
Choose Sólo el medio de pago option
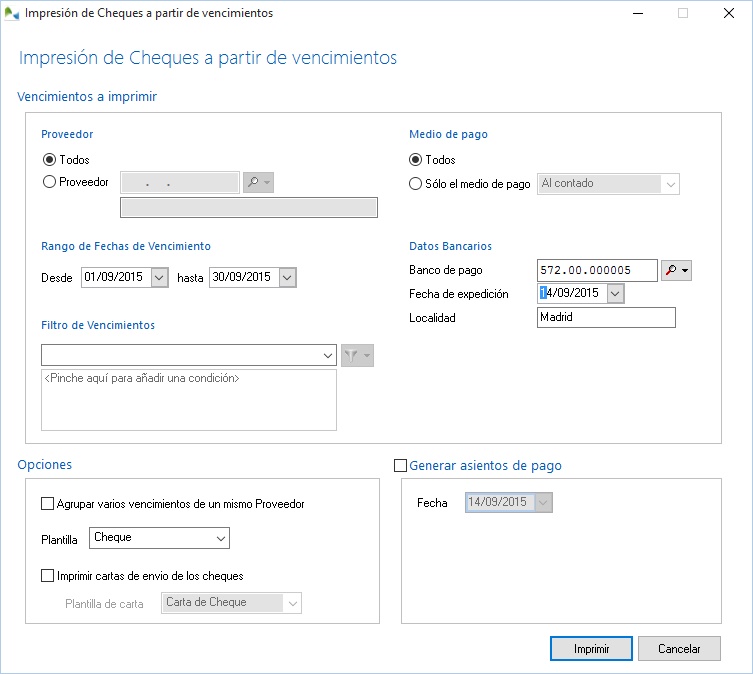[x=417, y=184]
